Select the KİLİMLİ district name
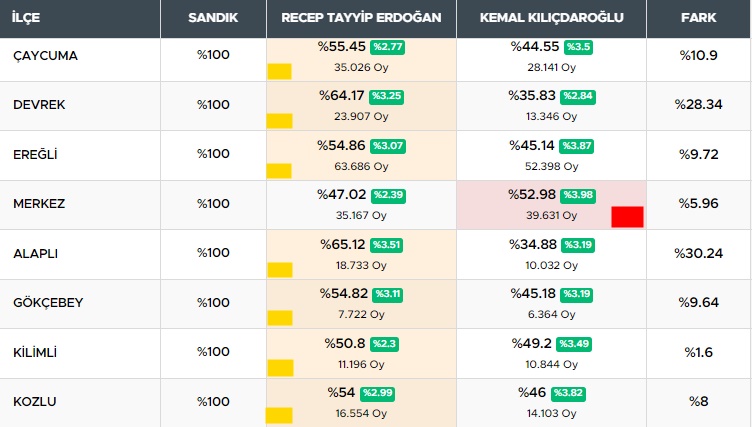 click(35, 352)
